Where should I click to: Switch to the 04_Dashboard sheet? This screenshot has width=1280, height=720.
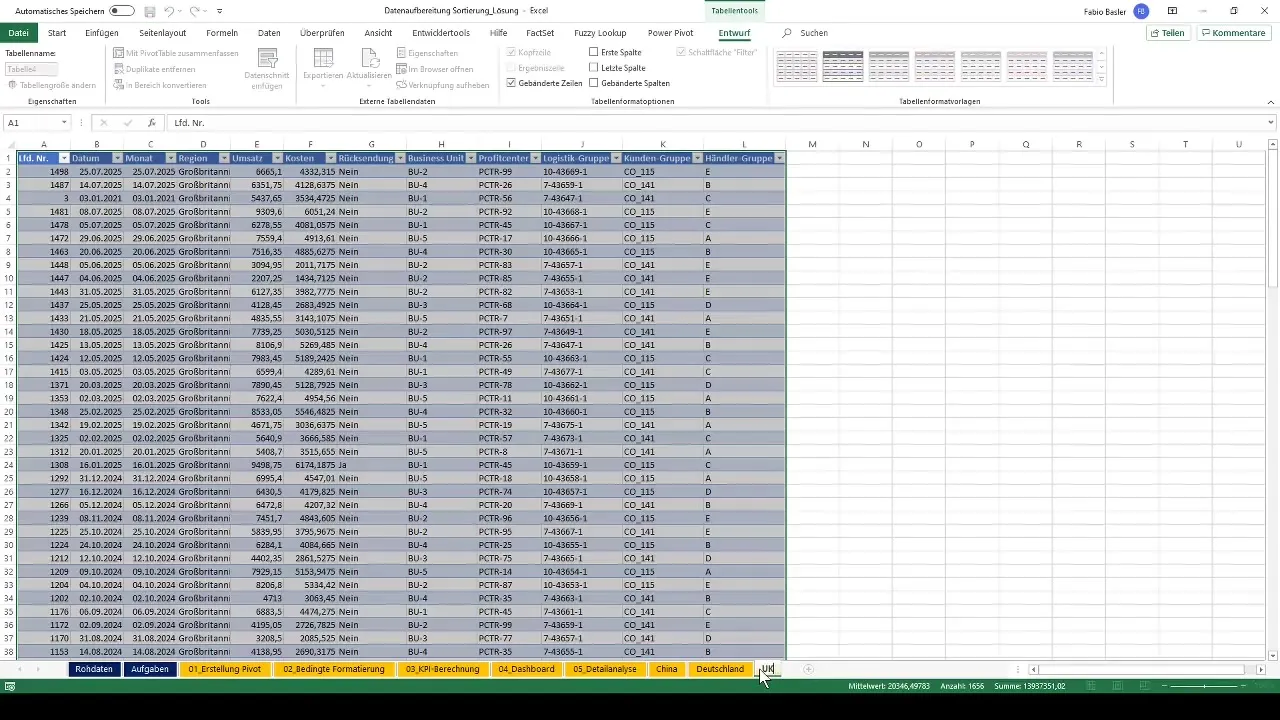[526, 669]
